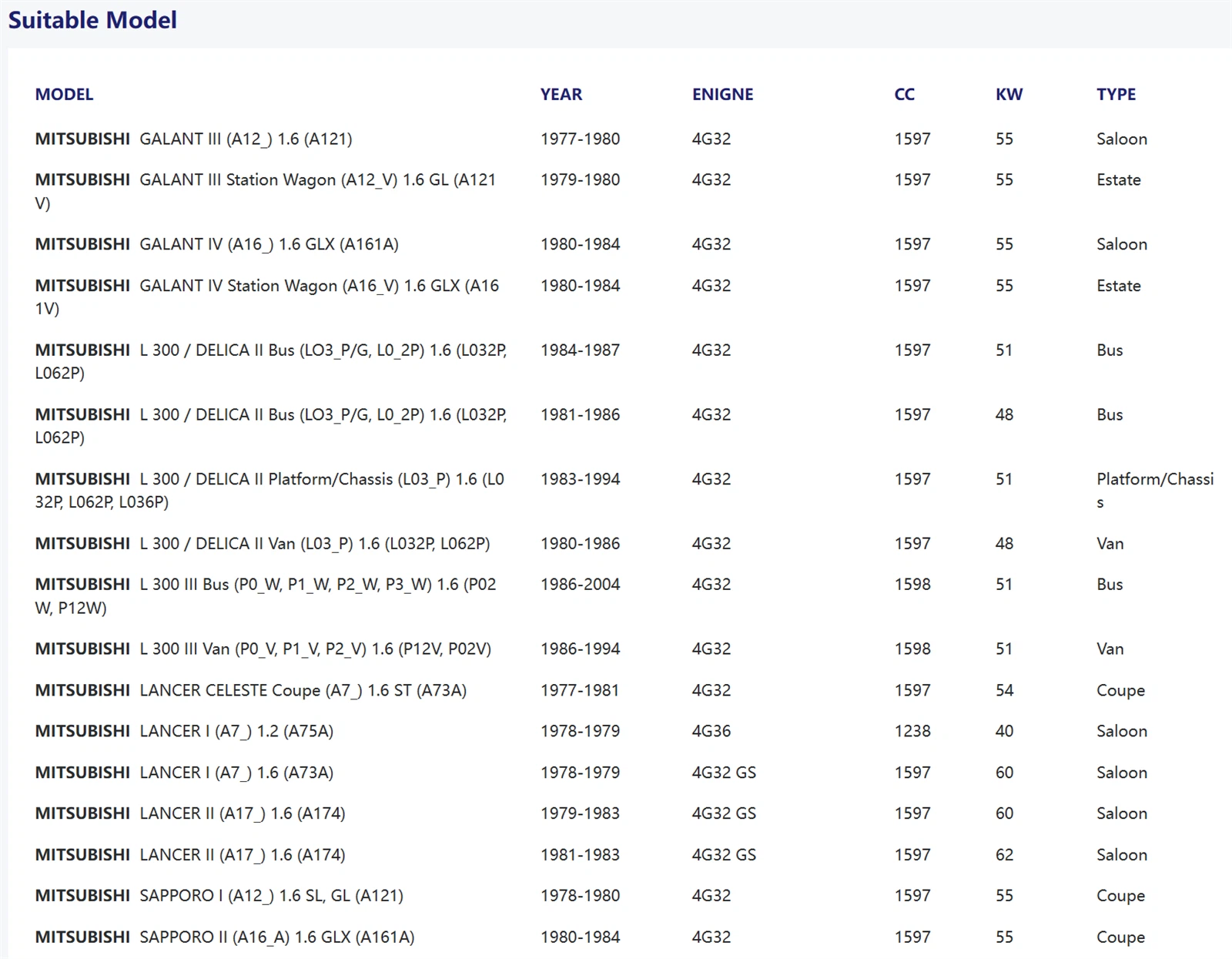
Task: Click 4G32 GS engine in Lancer I row
Action: point(724,773)
